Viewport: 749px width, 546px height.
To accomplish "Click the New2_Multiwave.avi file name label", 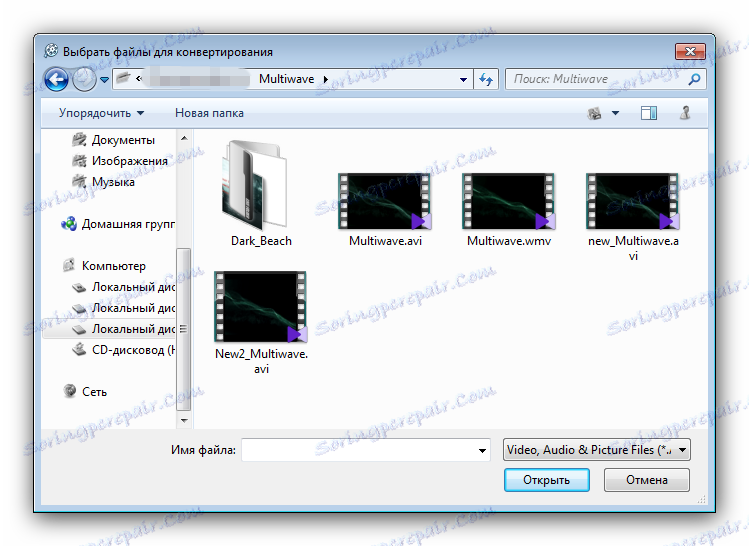I will coord(261,362).
